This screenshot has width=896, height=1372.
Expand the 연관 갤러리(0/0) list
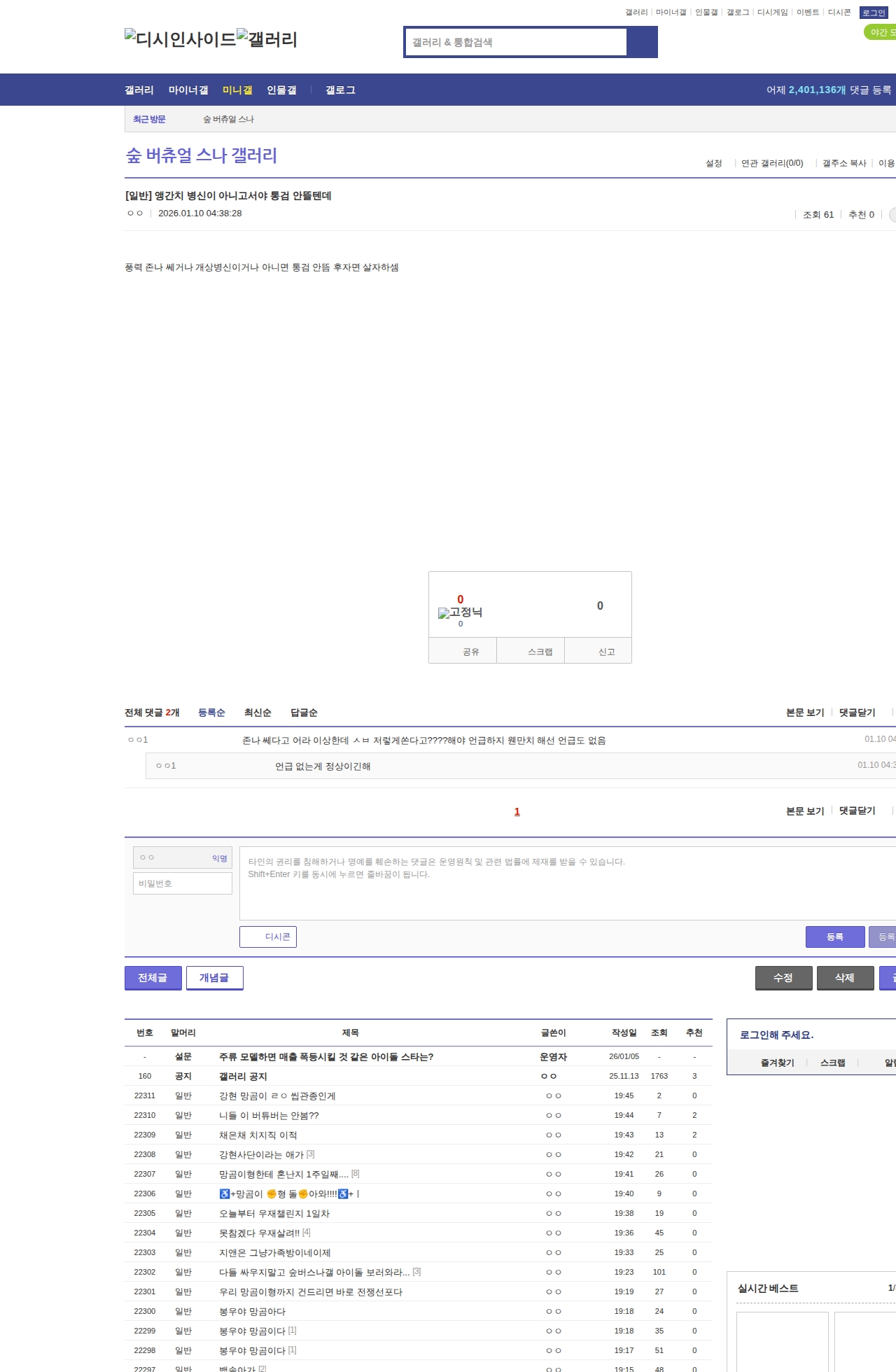(772, 163)
